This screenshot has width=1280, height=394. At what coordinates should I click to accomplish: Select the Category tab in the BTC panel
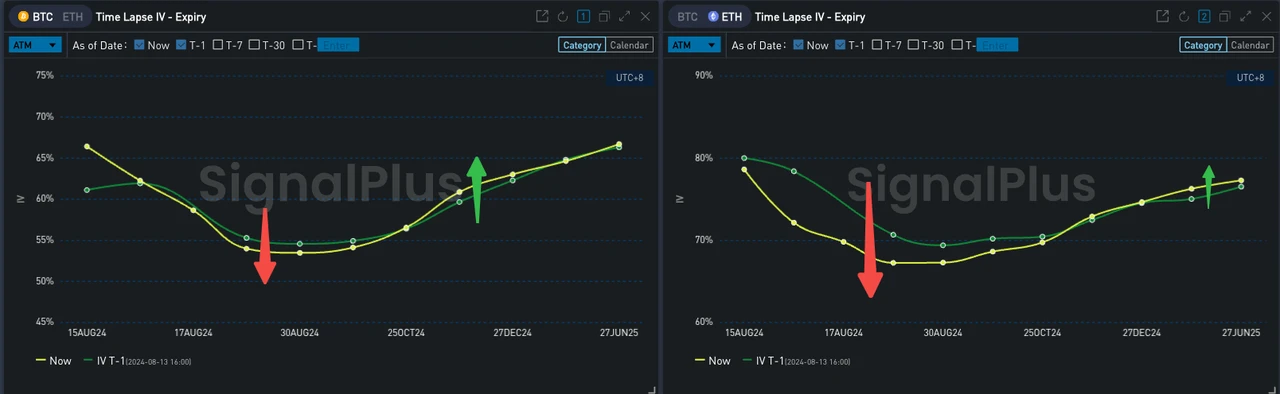582,45
